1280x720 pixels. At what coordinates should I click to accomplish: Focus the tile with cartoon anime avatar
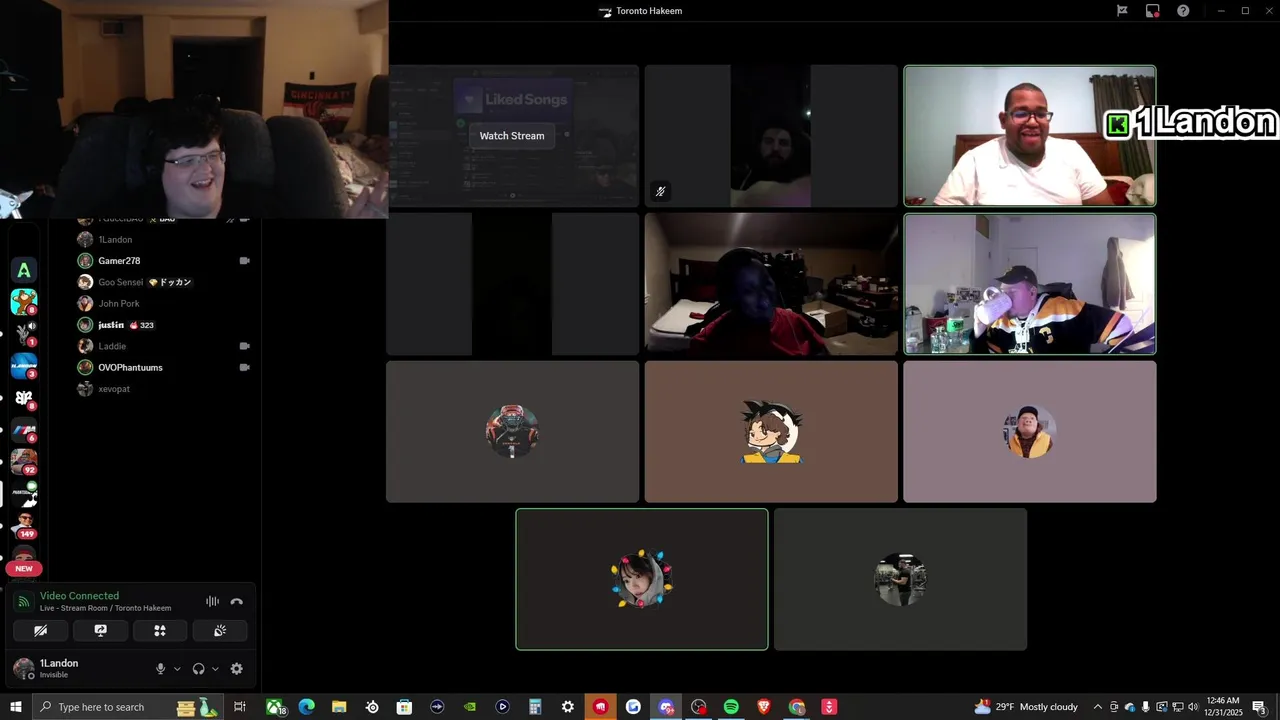(x=771, y=432)
